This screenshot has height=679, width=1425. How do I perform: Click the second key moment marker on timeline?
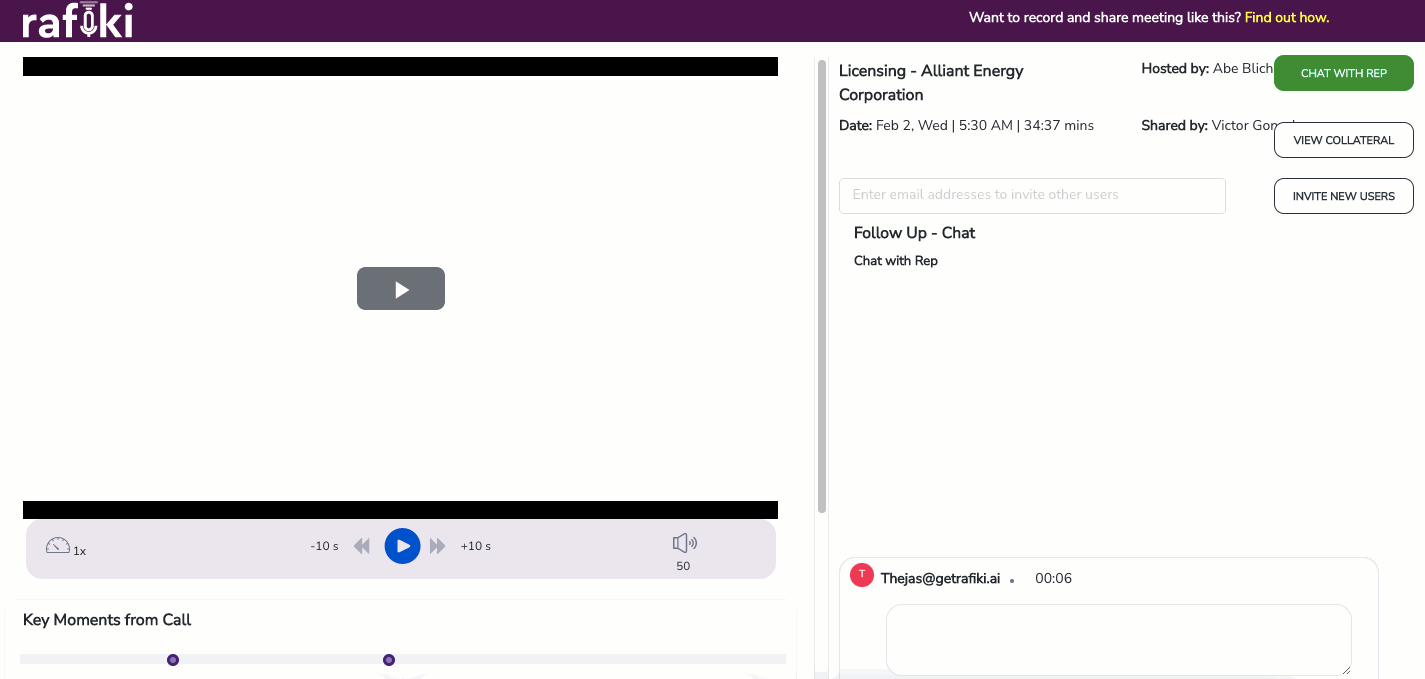tap(389, 660)
